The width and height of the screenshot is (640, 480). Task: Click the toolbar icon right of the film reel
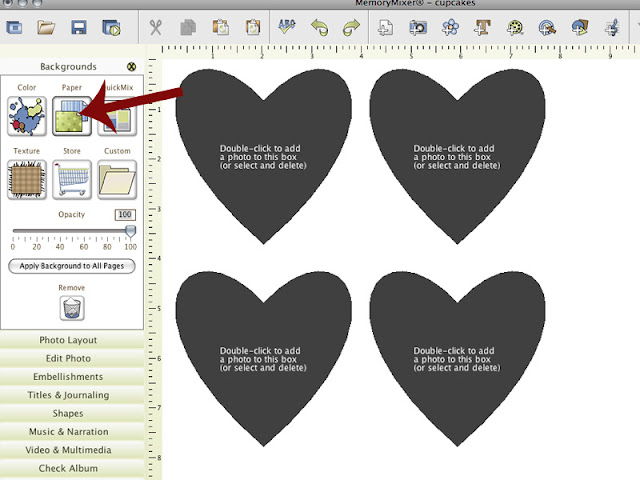547,28
